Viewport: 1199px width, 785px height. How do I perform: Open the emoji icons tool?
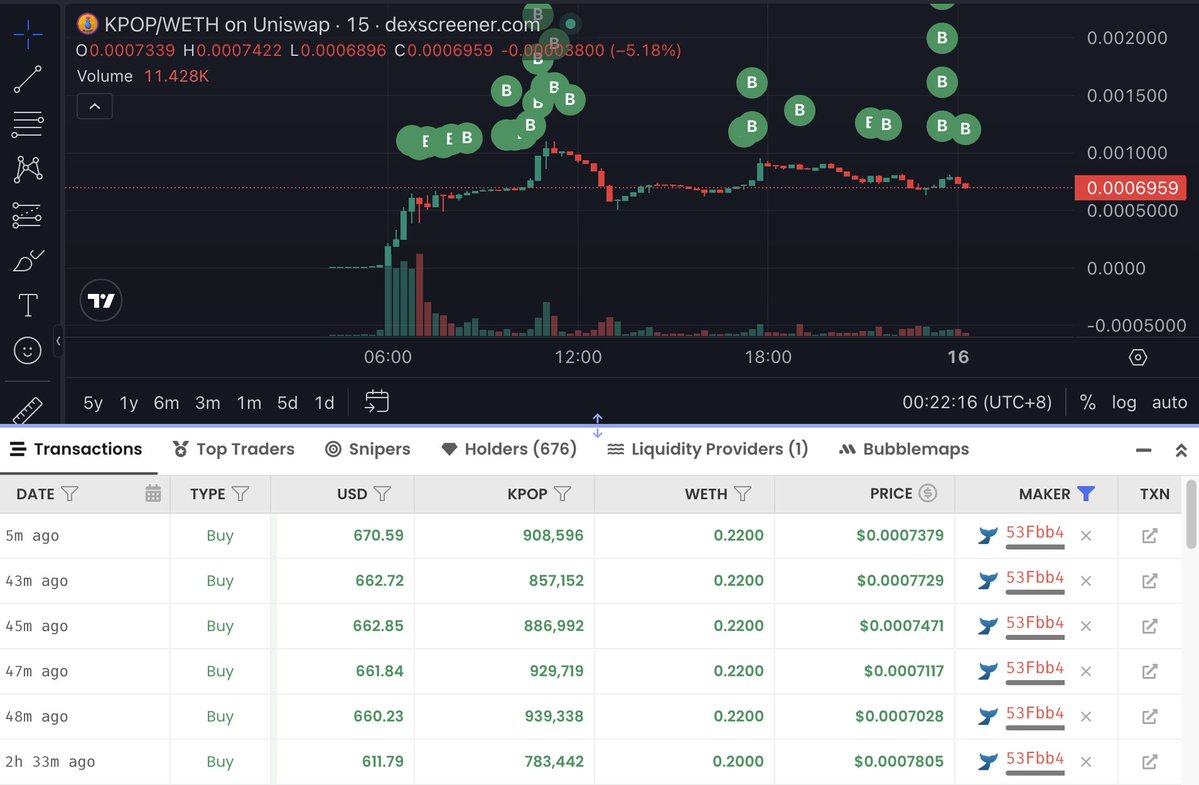click(x=28, y=351)
